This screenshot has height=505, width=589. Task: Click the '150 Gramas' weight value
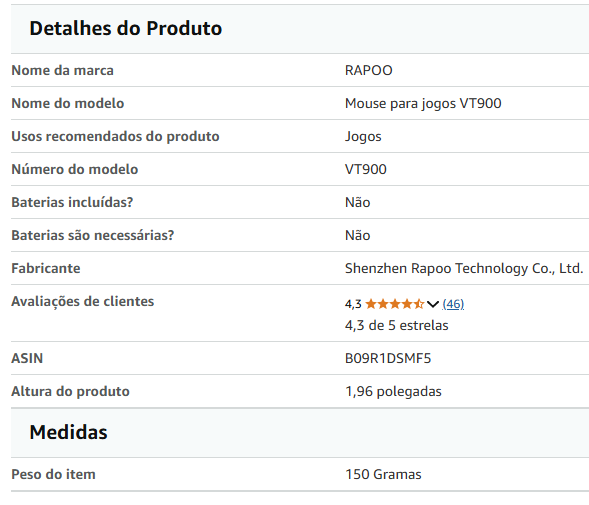[383, 474]
